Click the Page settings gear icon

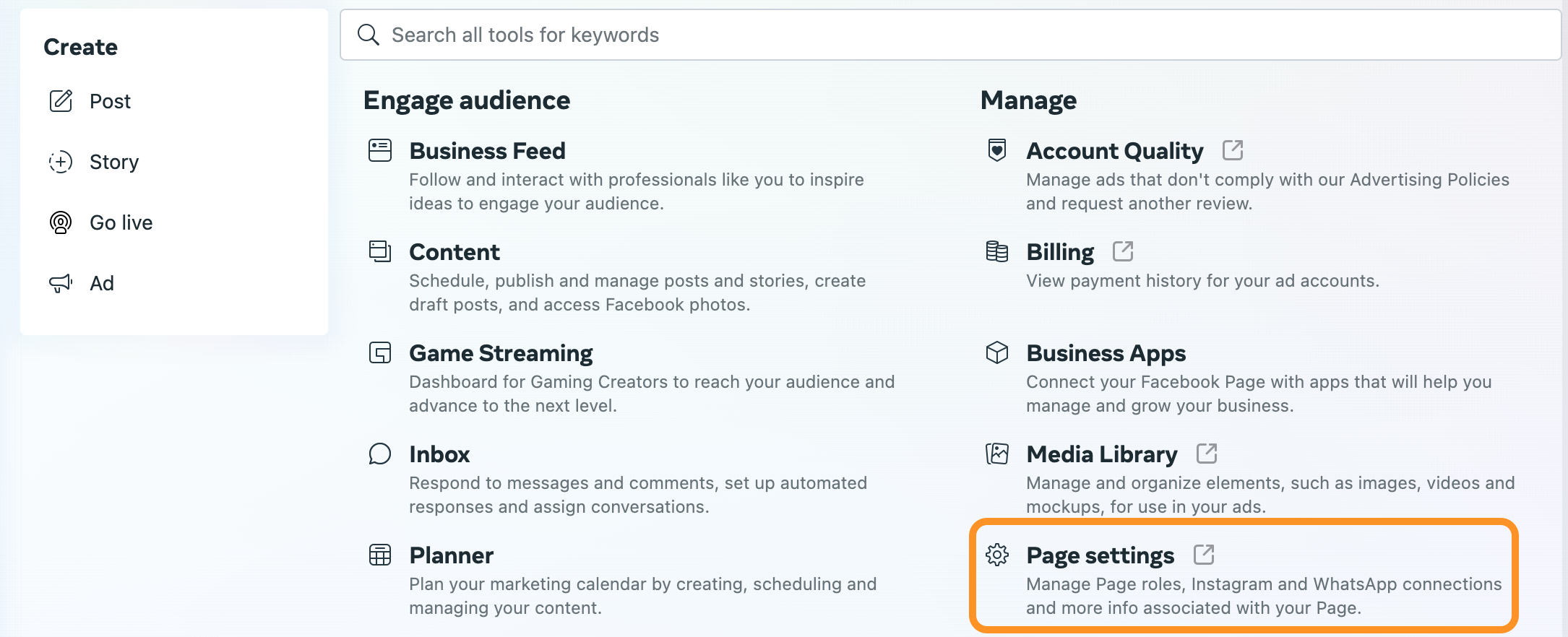click(x=997, y=555)
